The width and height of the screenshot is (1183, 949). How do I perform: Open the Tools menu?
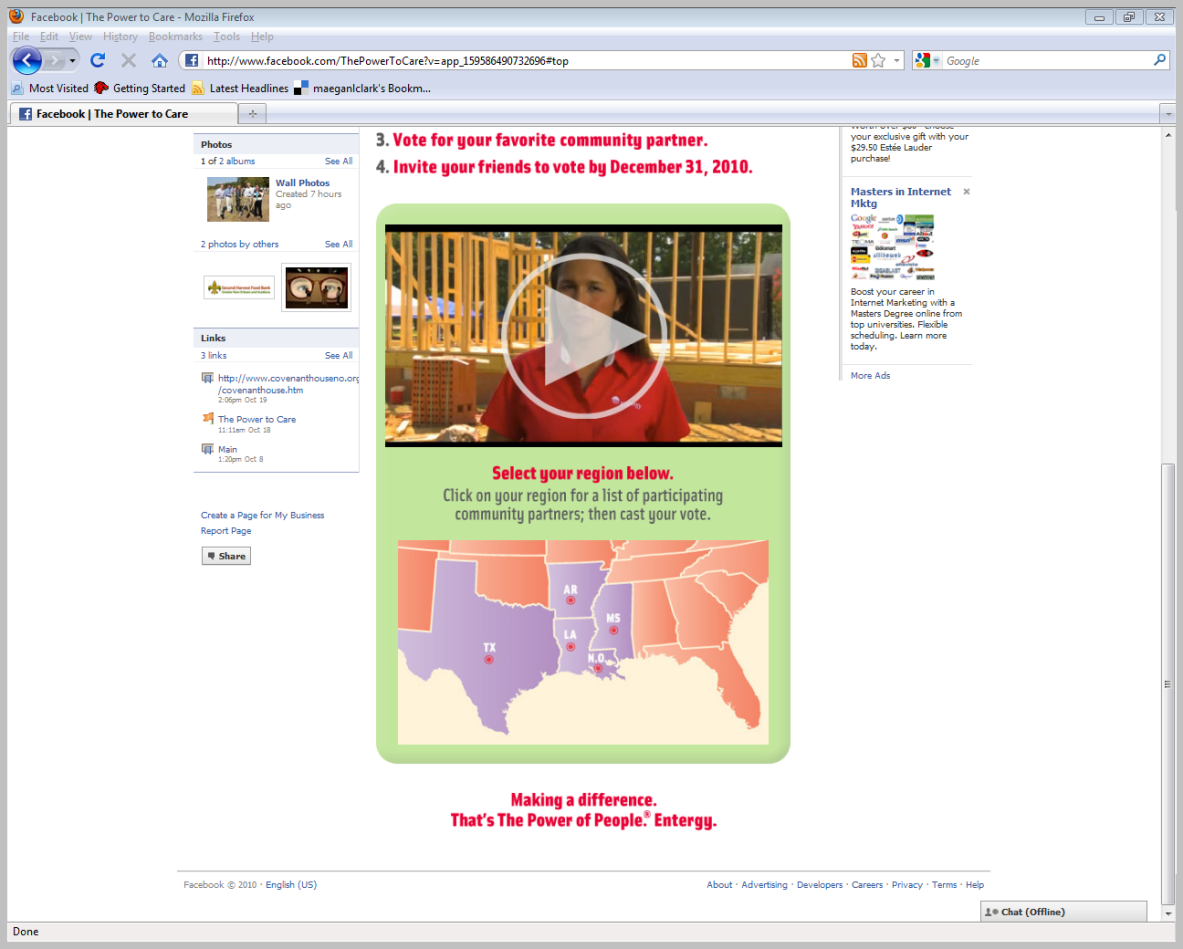226,36
